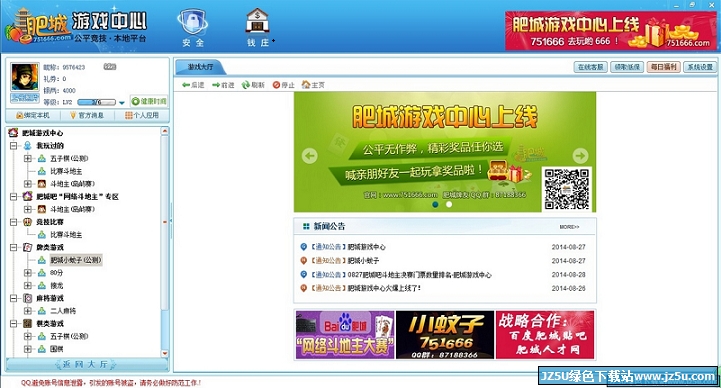Image resolution: width=721 pixels, height=388 pixels.
Task: Open news 肥城游戏中心火爆上线了
Action: coord(384,288)
